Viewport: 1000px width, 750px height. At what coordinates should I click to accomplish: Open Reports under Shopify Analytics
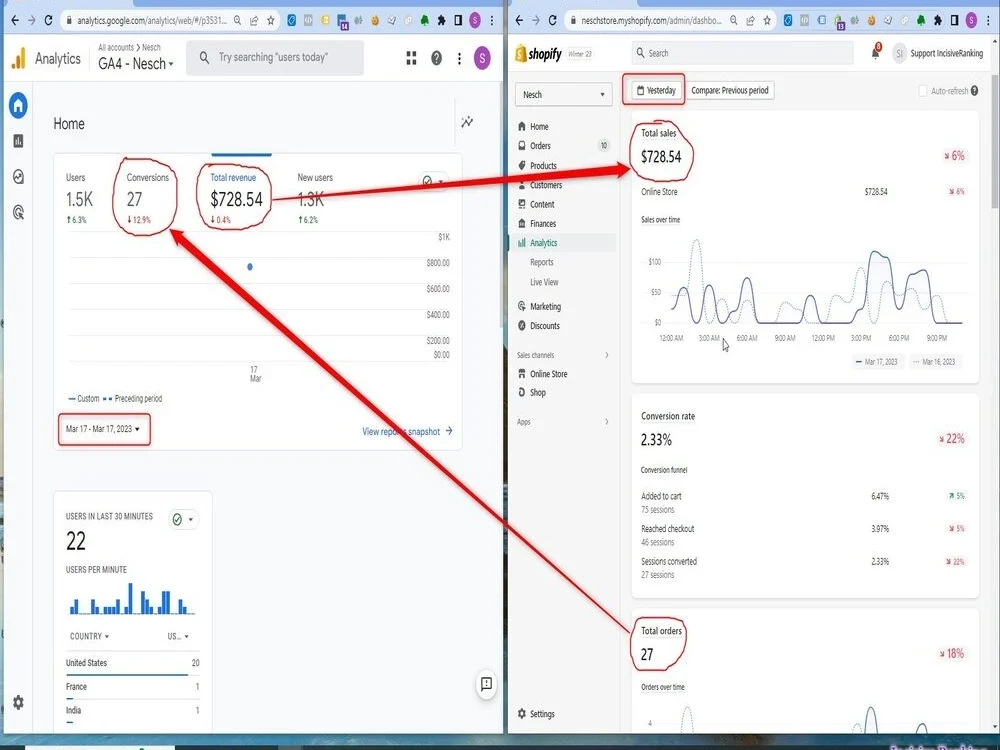point(542,262)
